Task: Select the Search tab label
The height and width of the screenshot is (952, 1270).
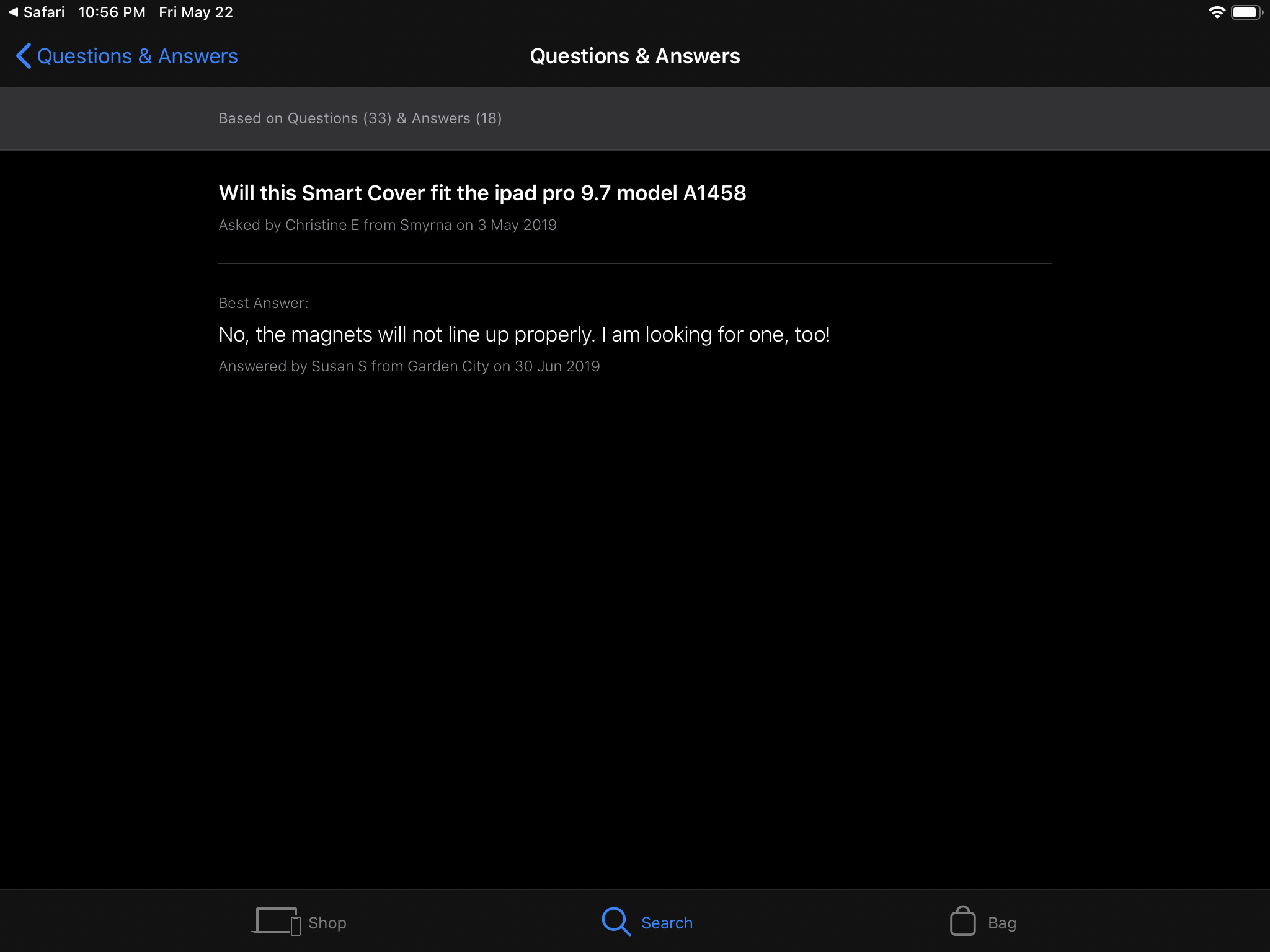Action: (x=667, y=923)
